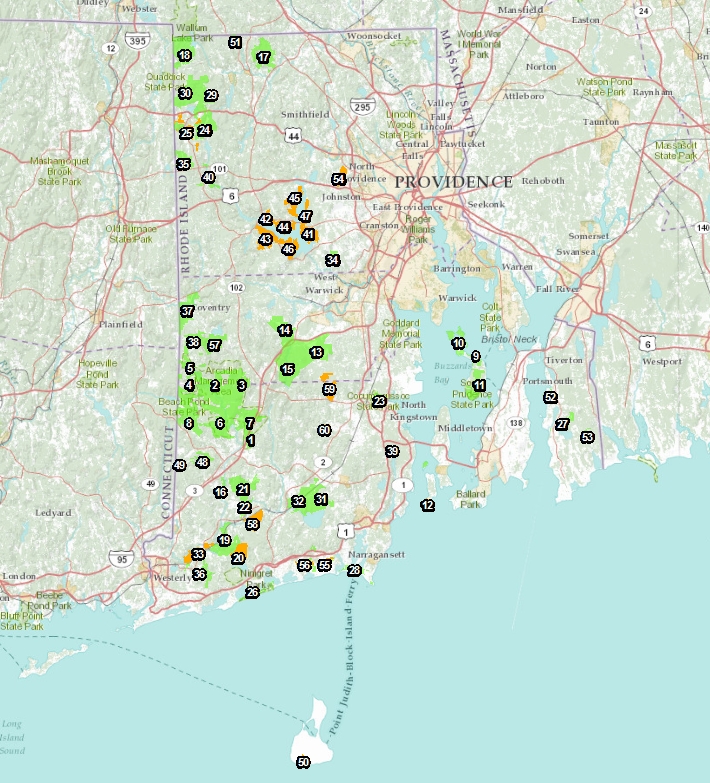Click marker 28 near Narragansett
This screenshot has width=710, height=783.
click(x=354, y=570)
